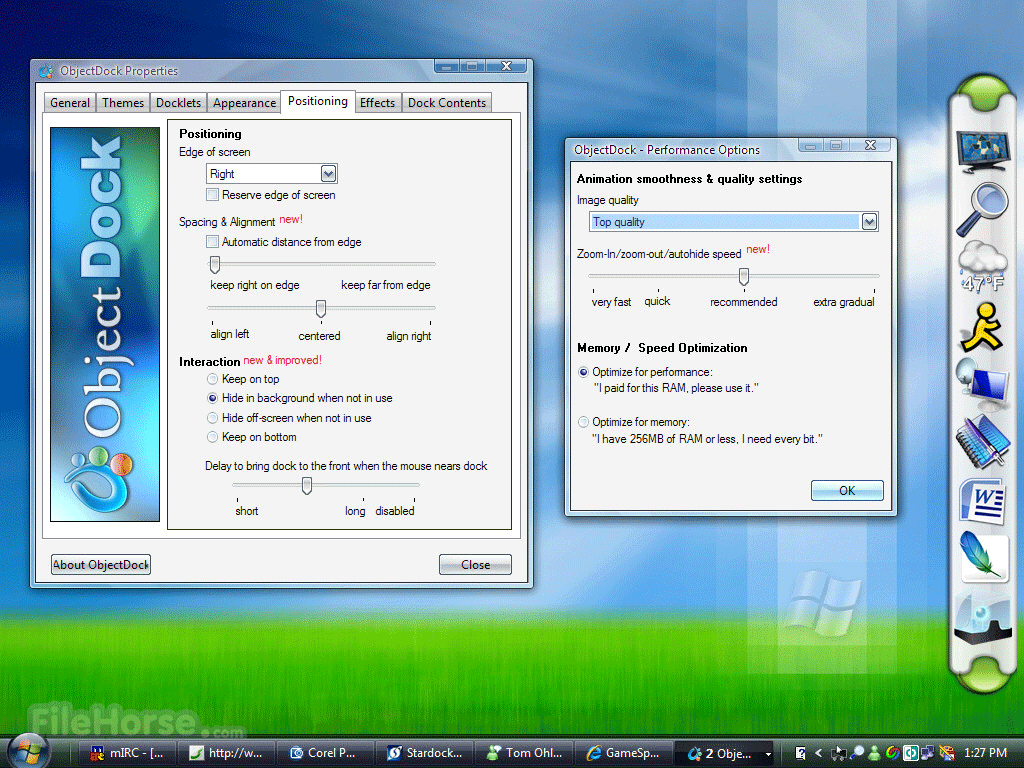Launch AIM running man icon in dock
The image size is (1024, 768).
pyautogui.click(x=982, y=327)
